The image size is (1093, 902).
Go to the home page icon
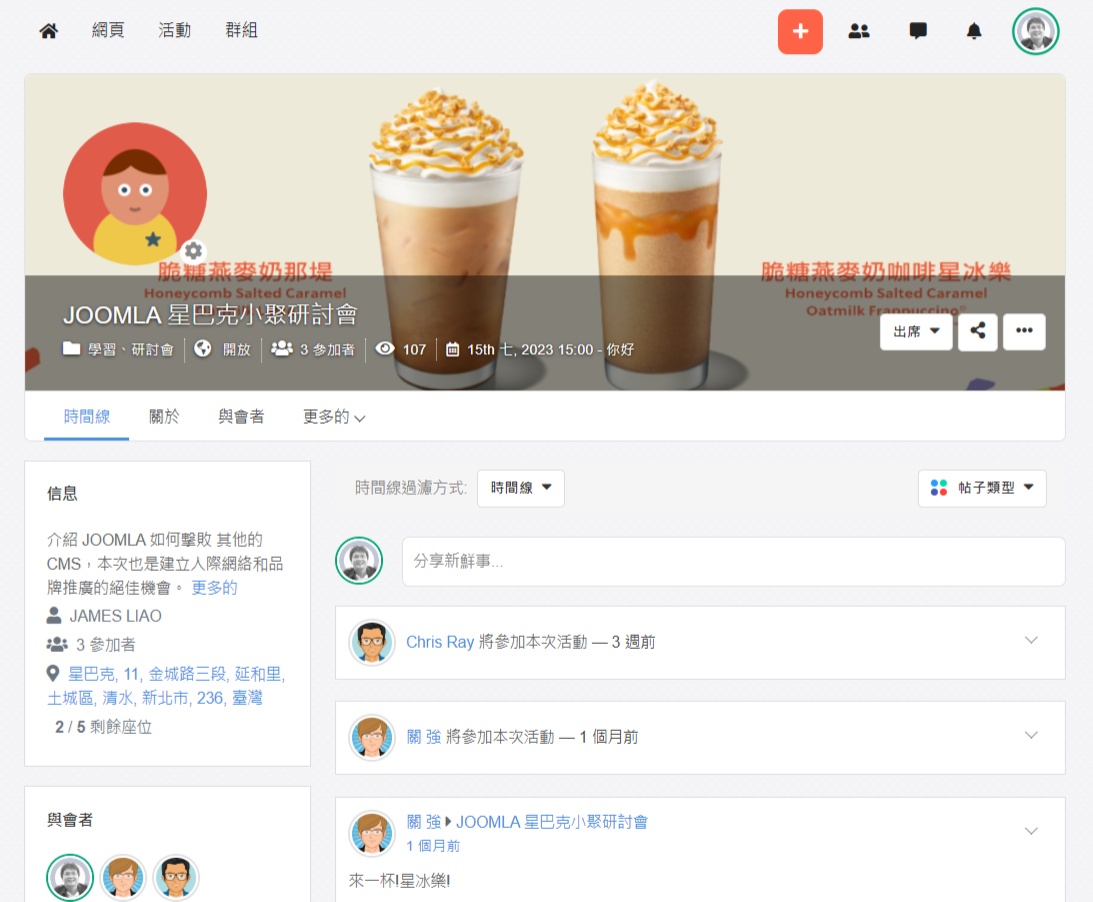pyautogui.click(x=48, y=31)
